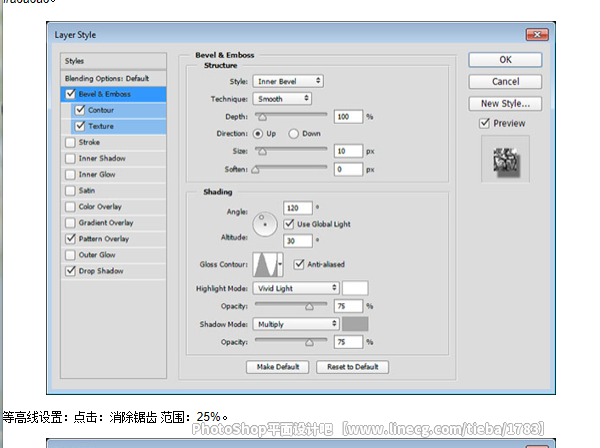The width and height of the screenshot is (600, 448).
Task: Toggle the Texture checkbox
Action: coord(80,126)
